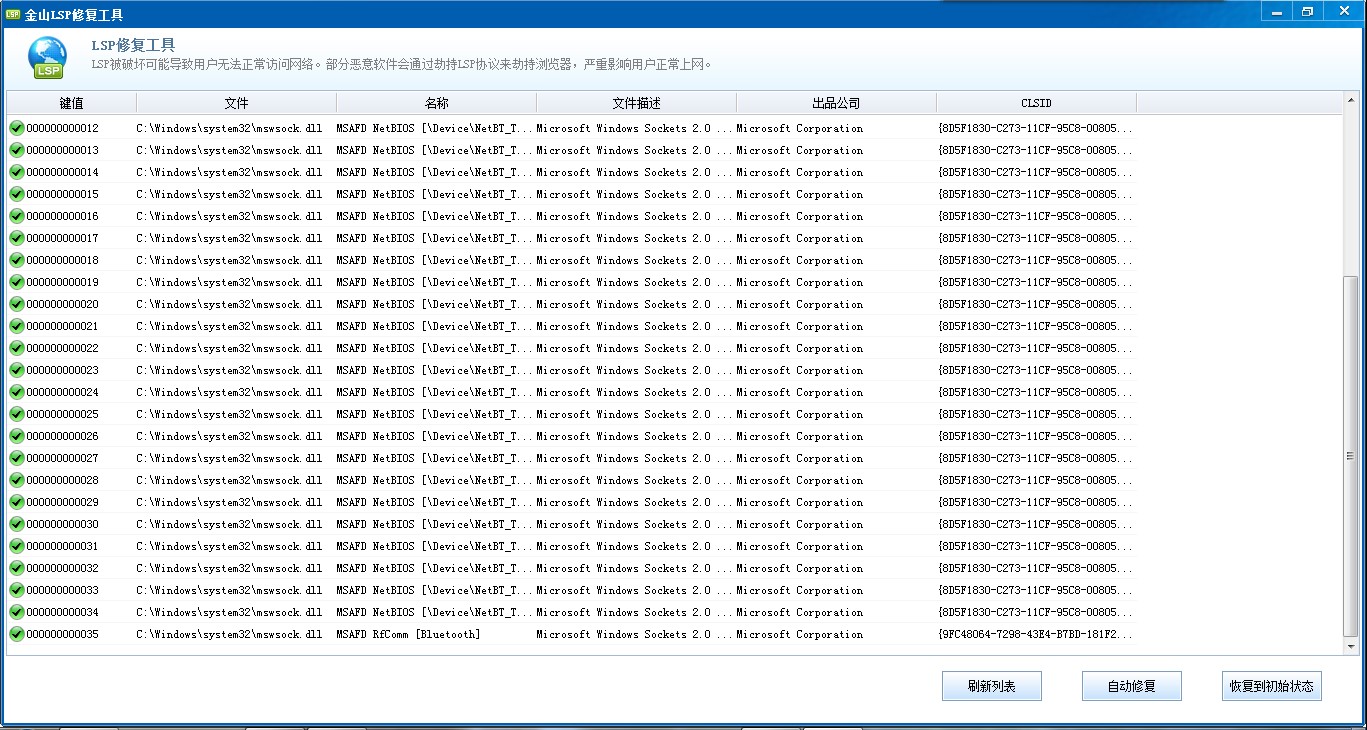This screenshot has height=730, width=1367.
Task: Sort by the 文件描述 column header
Action: (x=637, y=103)
